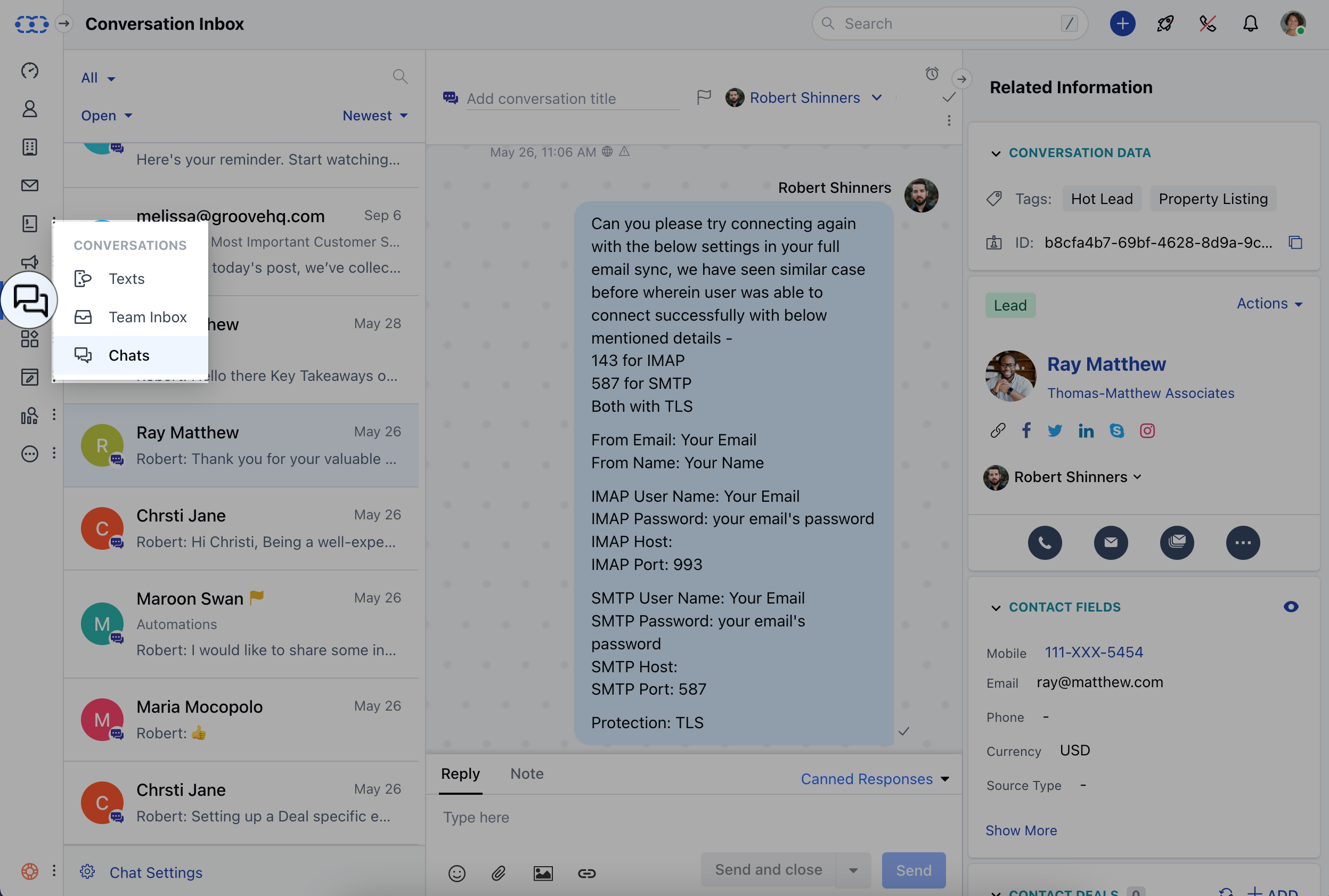Expand the Open status filter dropdown
Viewport: 1329px width, 896px height.
(107, 116)
